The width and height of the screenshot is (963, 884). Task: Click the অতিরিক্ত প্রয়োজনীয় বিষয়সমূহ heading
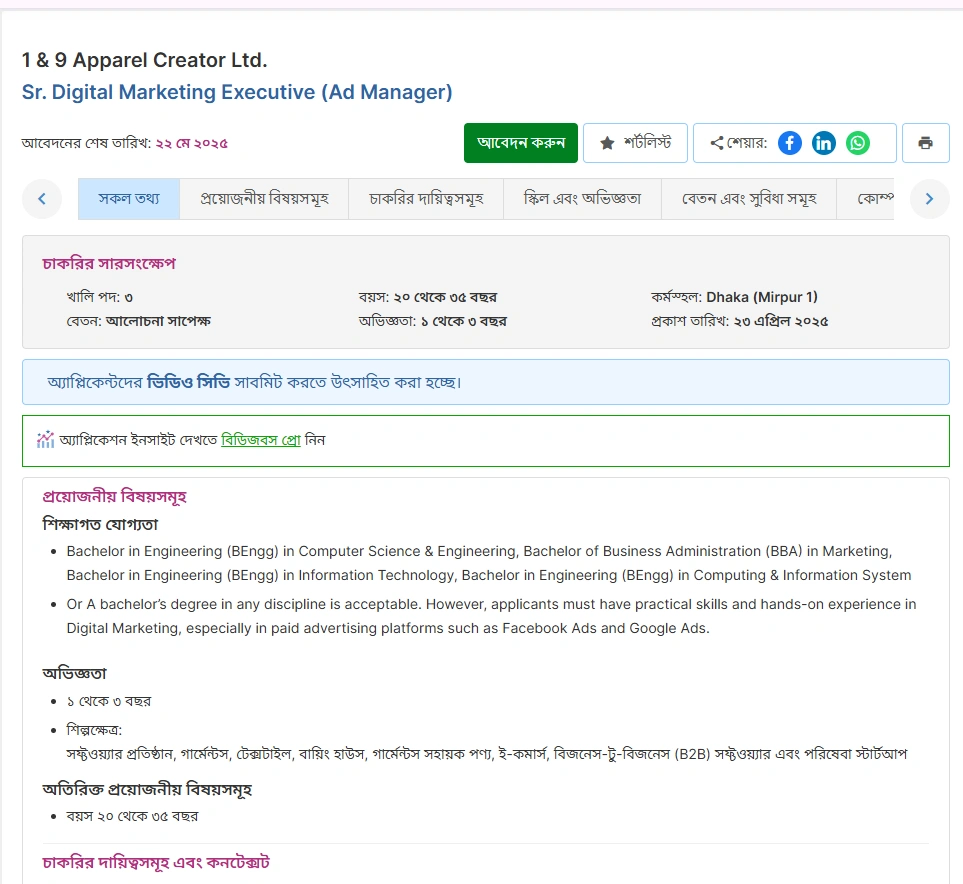click(x=147, y=789)
